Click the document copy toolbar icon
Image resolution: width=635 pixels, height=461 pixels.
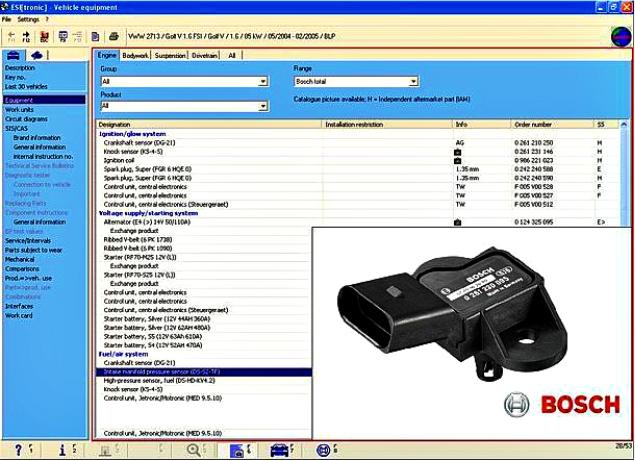pos(95,36)
